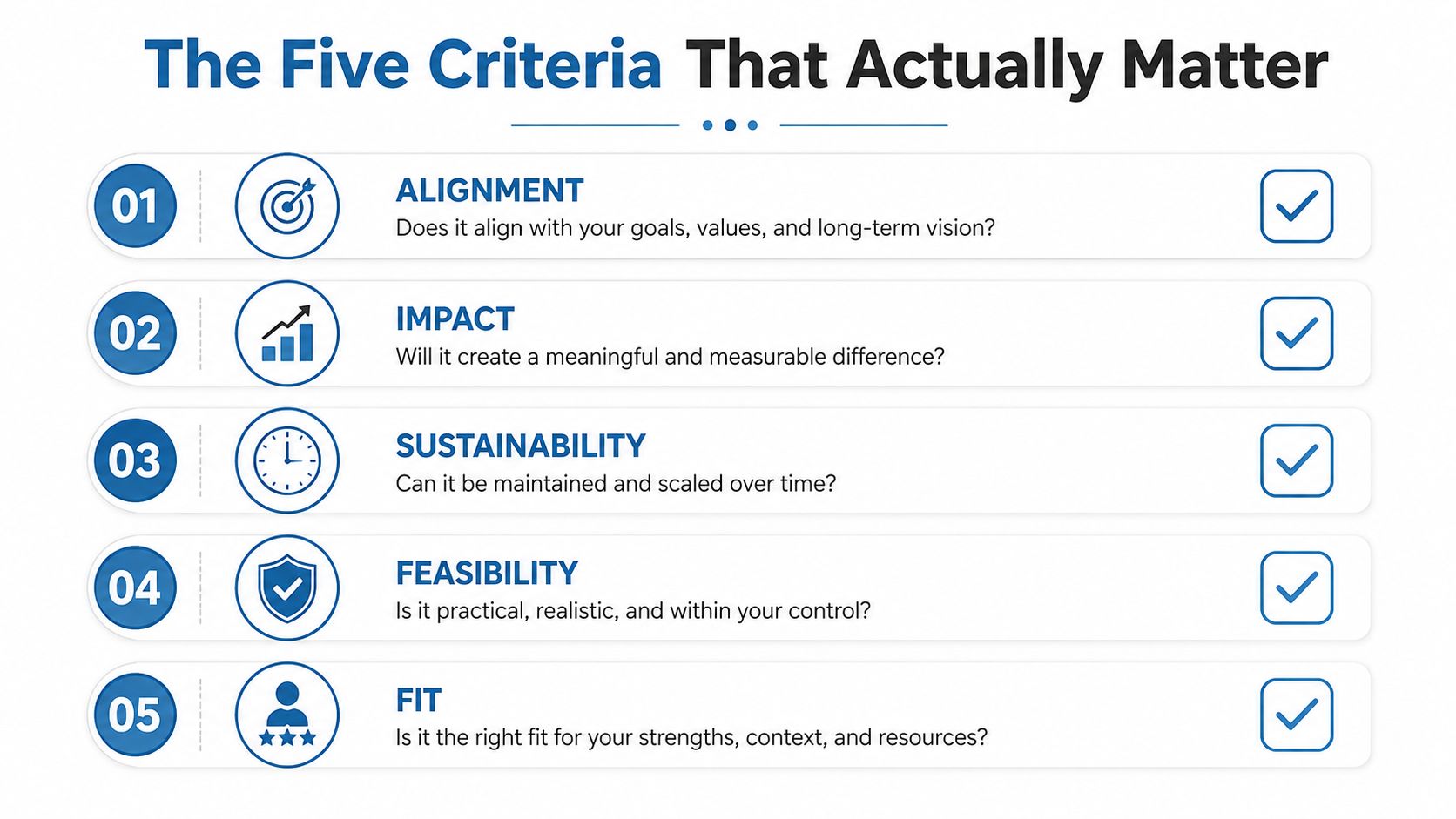
Task: Click the title 'The Five Criteria'
Action: [403, 64]
